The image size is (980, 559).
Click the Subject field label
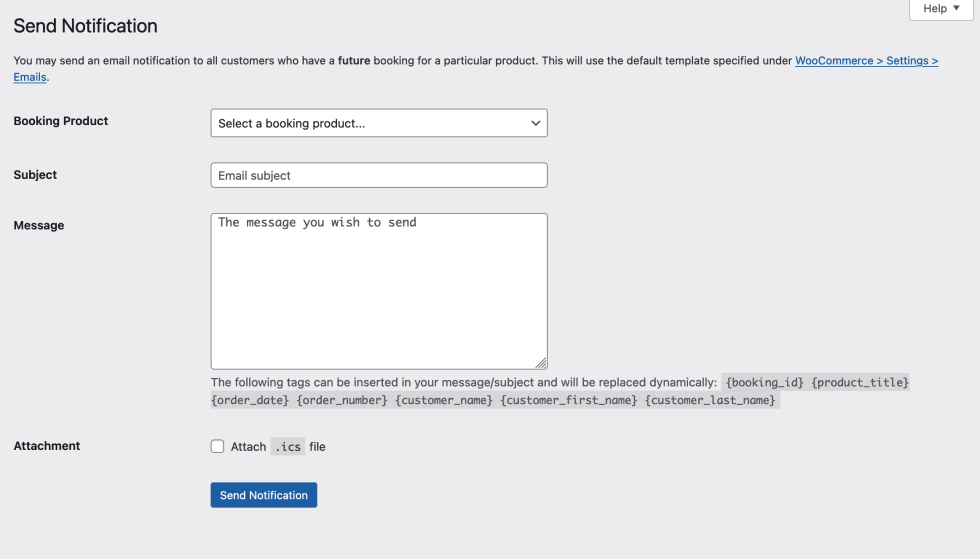pos(35,175)
